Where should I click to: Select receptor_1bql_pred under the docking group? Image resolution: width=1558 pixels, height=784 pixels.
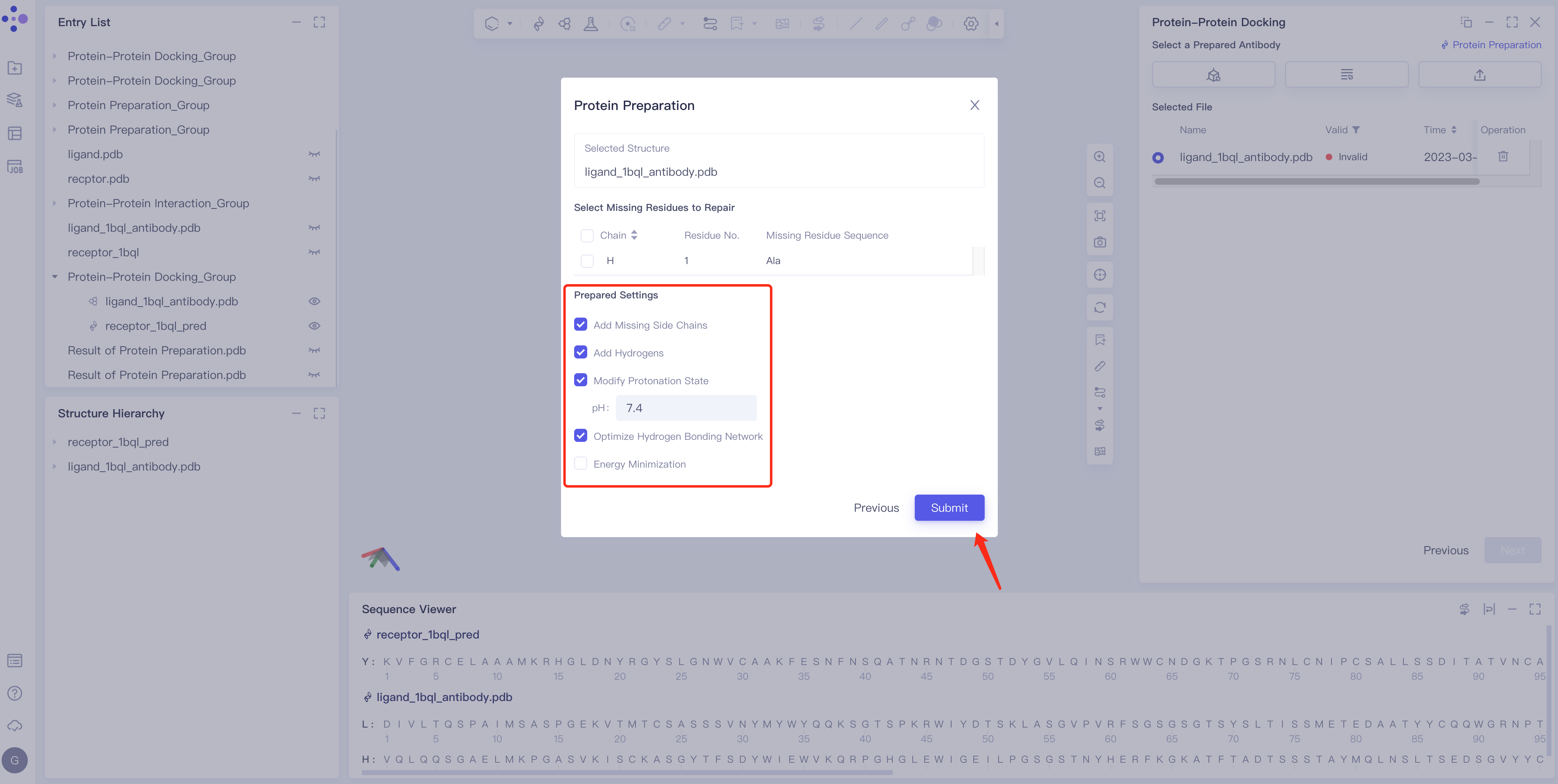tap(155, 326)
